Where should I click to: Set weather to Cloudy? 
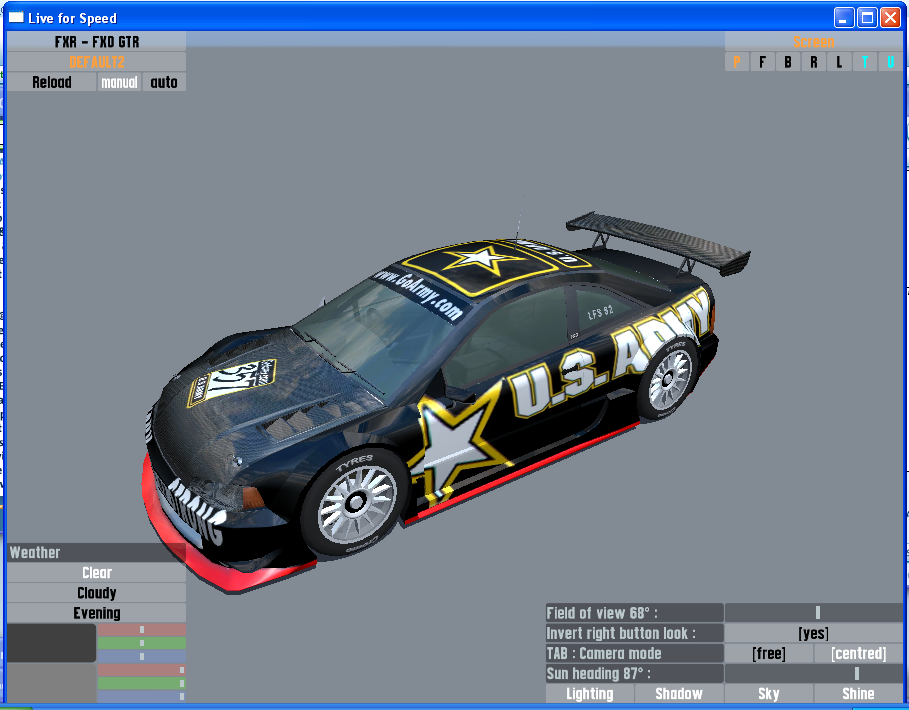pos(96,593)
